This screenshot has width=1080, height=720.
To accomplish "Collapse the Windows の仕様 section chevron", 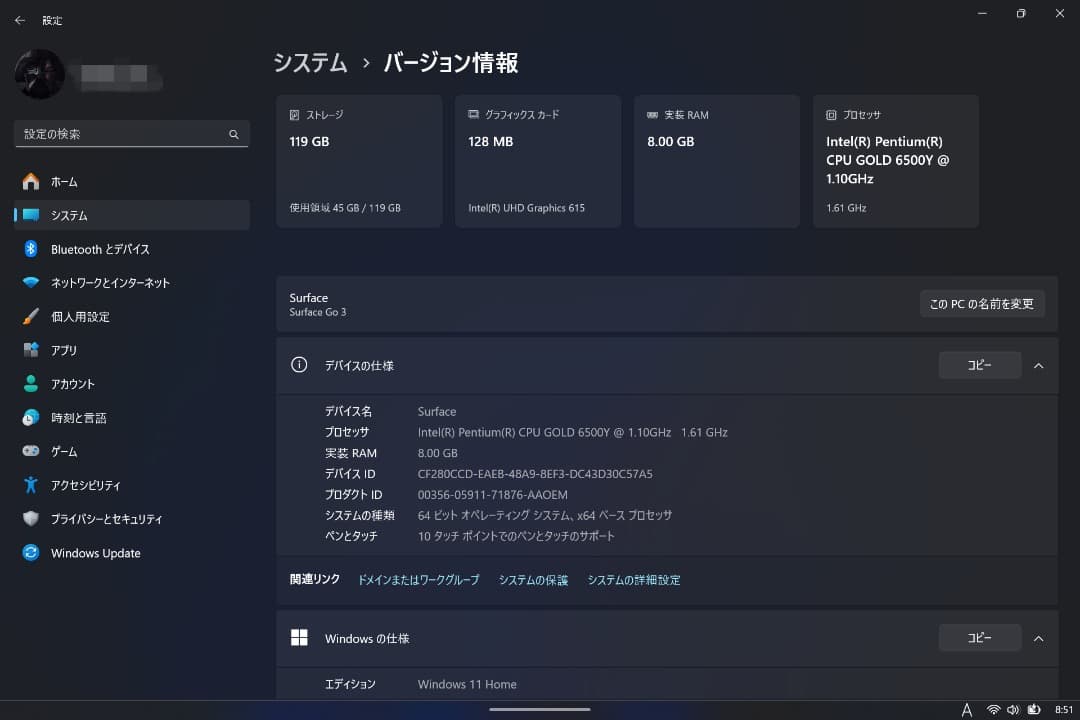I will pos(1038,638).
